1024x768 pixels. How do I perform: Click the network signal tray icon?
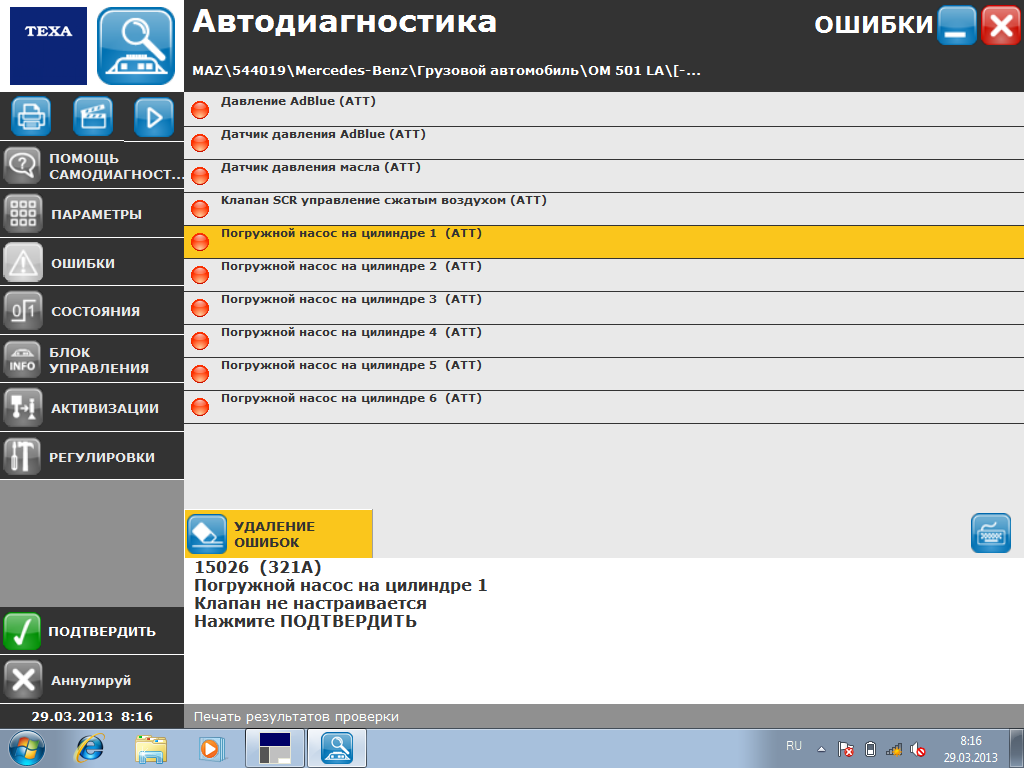893,749
